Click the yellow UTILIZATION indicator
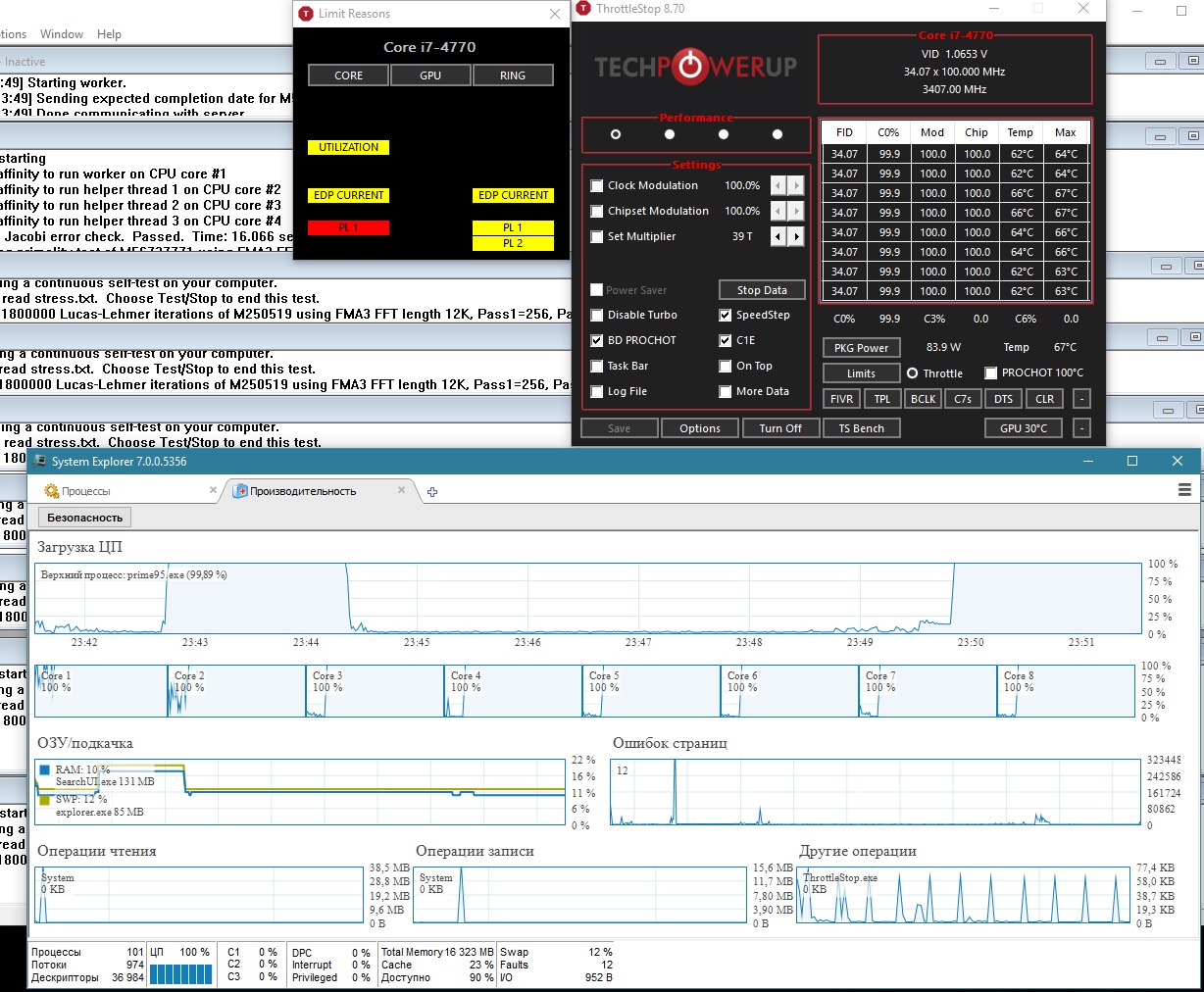 coord(349,147)
